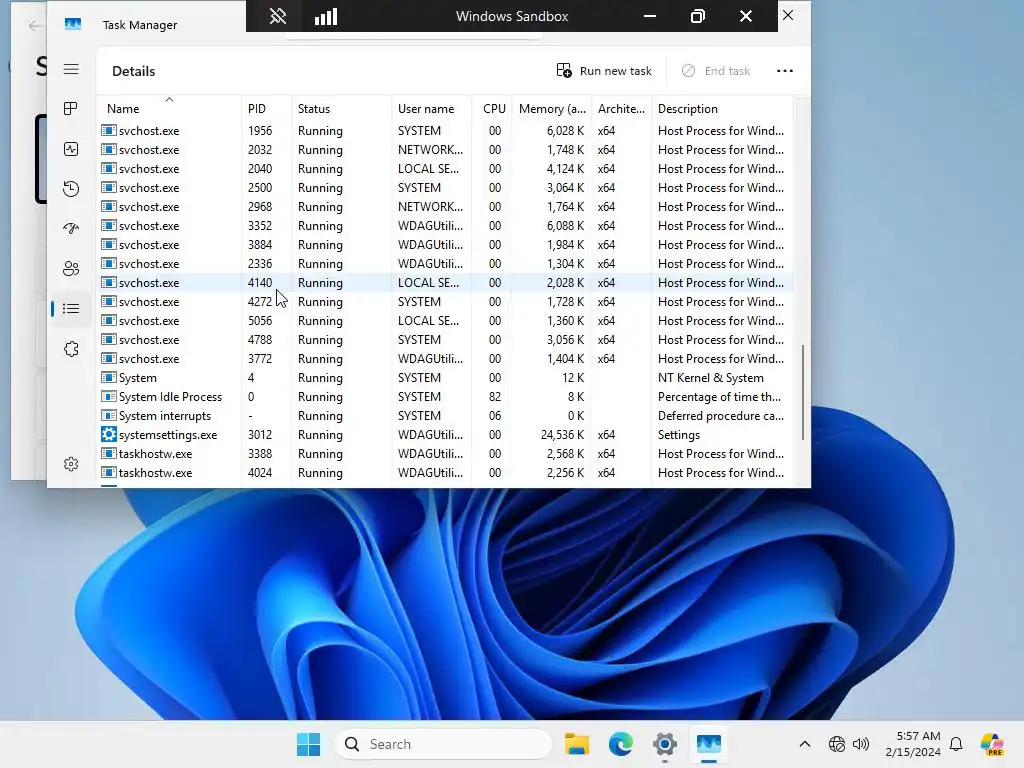Select svchost.exe row with PID 3772
This screenshot has width=1024, height=768.
446,358
